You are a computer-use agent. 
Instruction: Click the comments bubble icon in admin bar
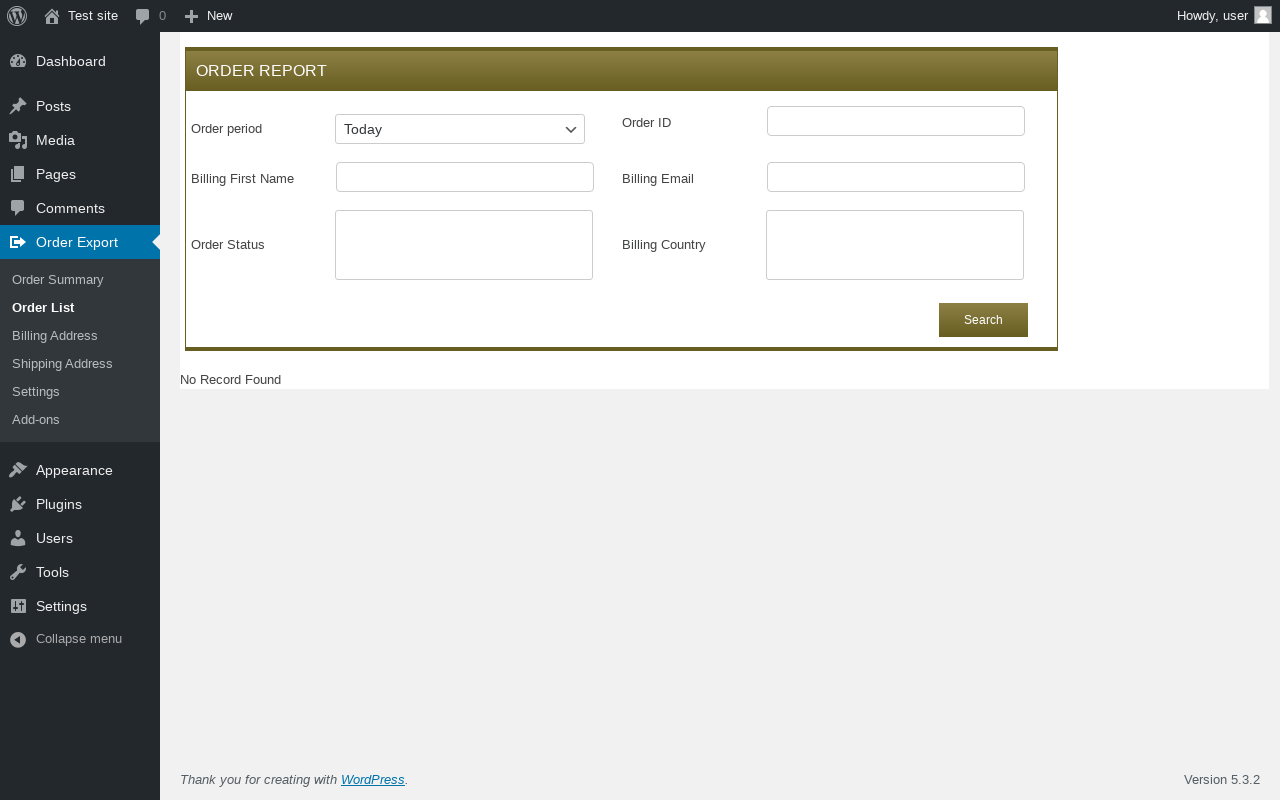143,16
